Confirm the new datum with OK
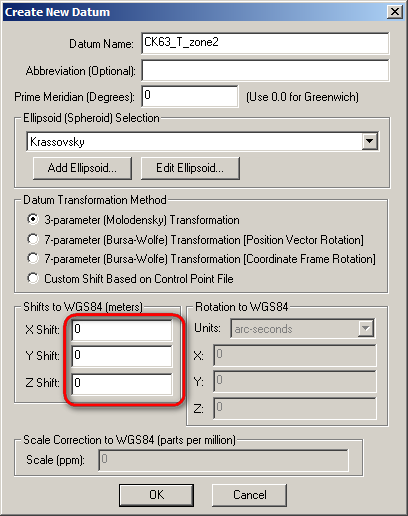408x516 pixels. (x=156, y=495)
